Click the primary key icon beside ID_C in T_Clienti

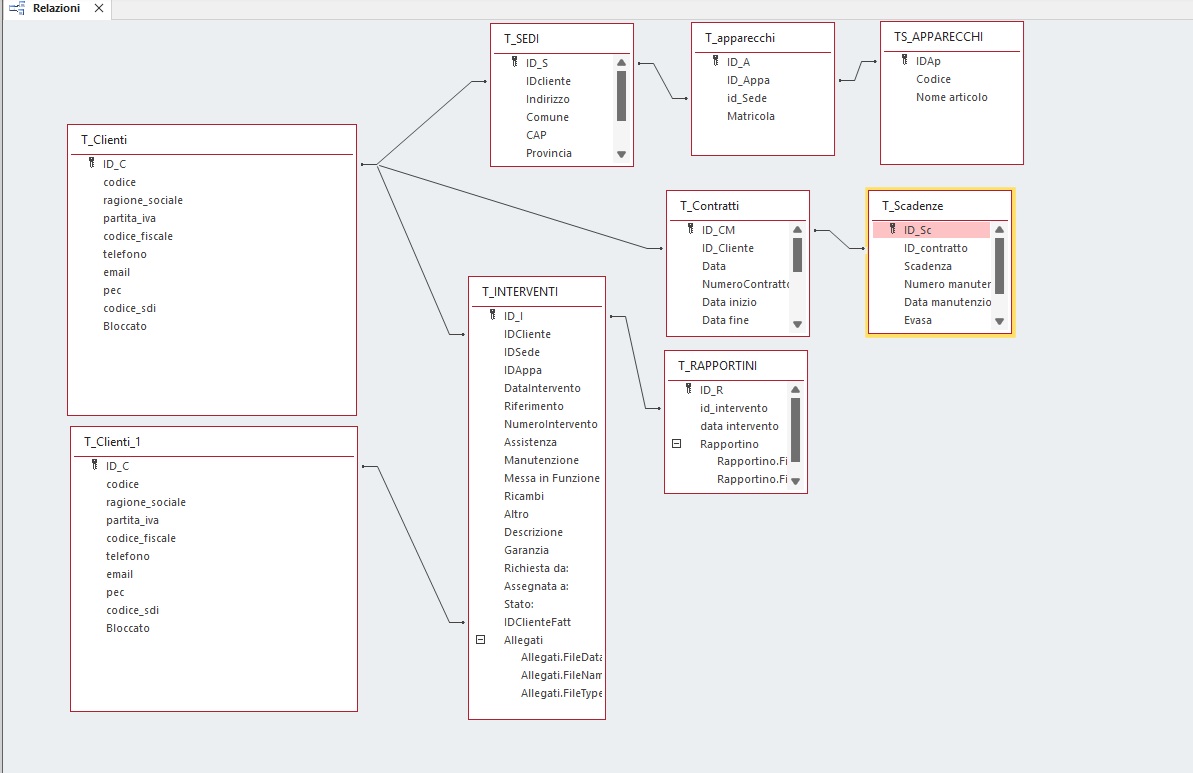click(x=92, y=164)
